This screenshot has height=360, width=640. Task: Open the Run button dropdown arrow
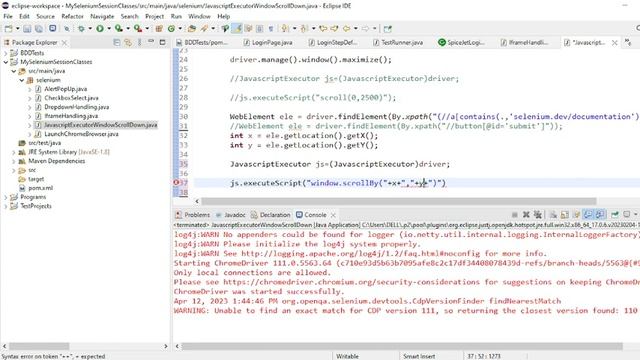click(109, 29)
